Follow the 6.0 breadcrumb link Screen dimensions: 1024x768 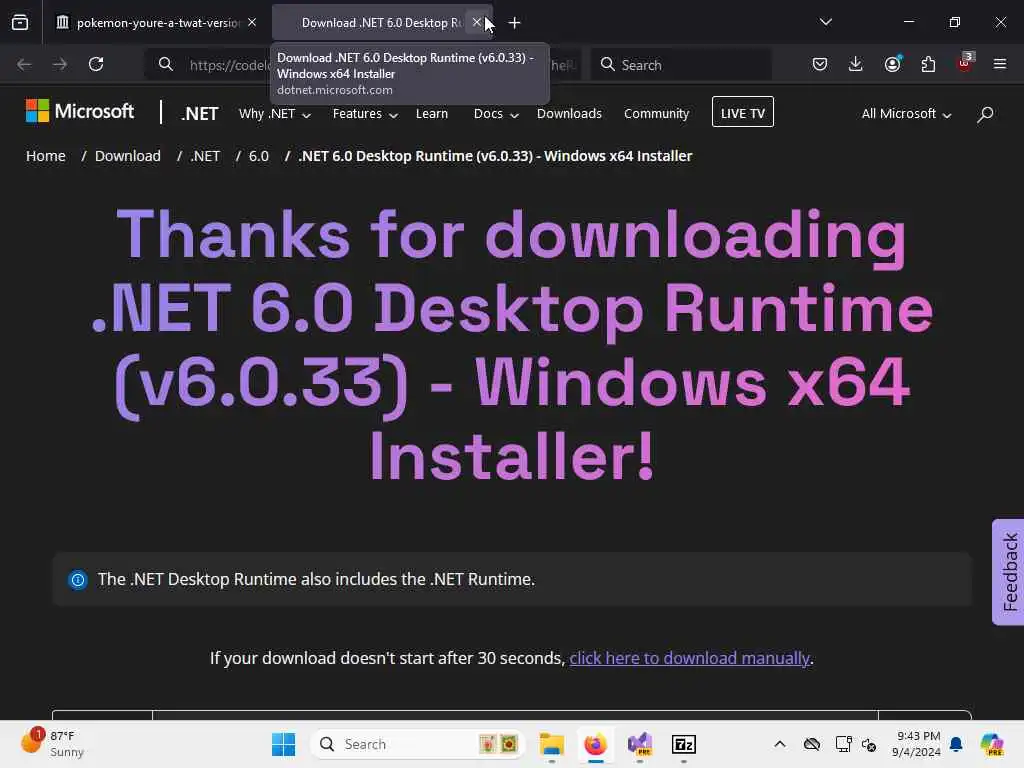(x=259, y=156)
